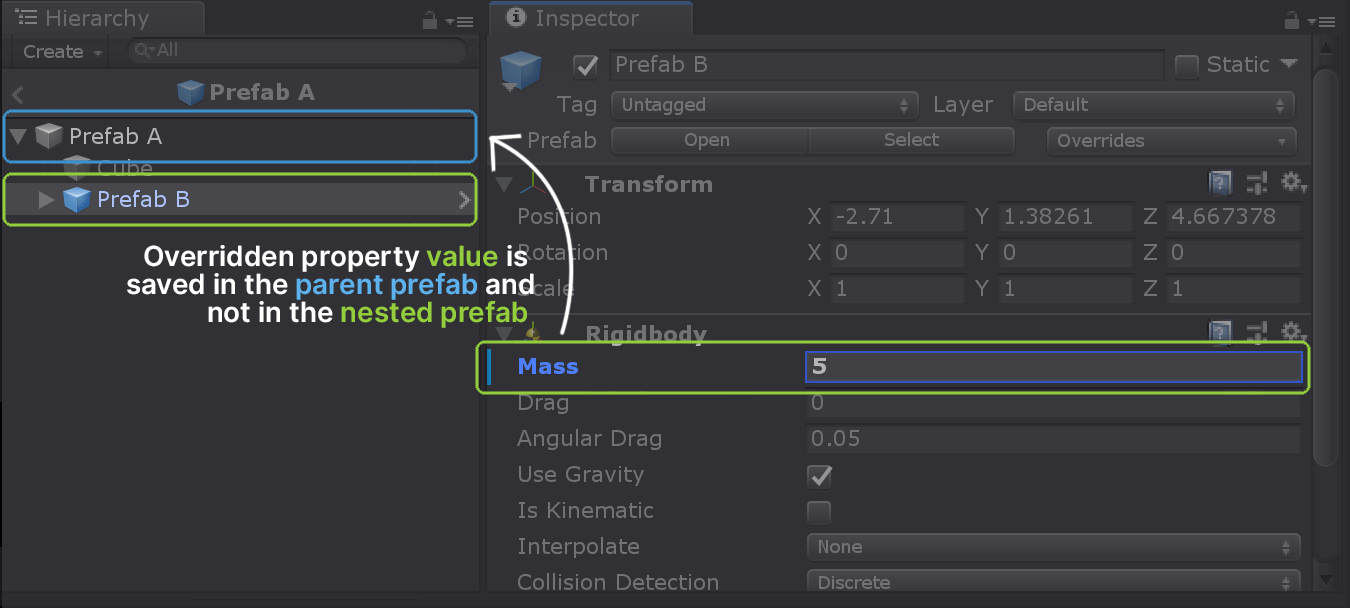1350x608 pixels.
Task: Enable the Static checkbox
Action: [1186, 66]
